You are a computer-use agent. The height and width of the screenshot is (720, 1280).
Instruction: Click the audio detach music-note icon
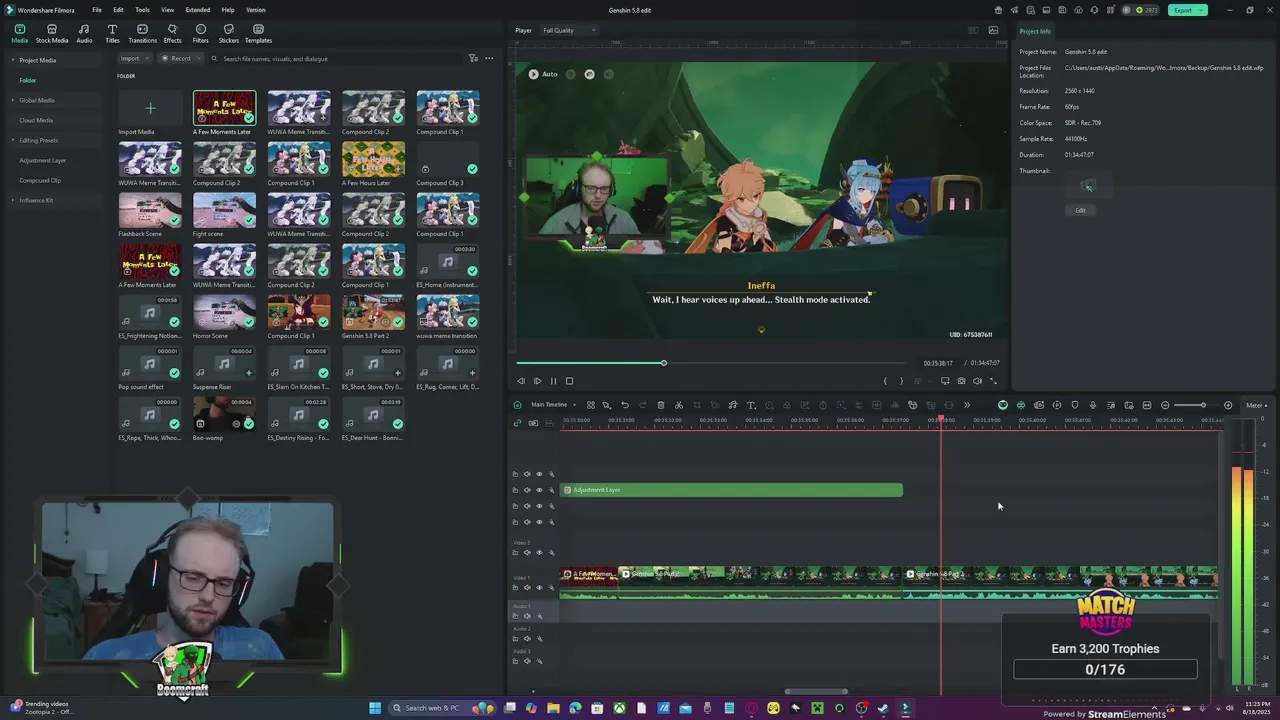click(733, 405)
